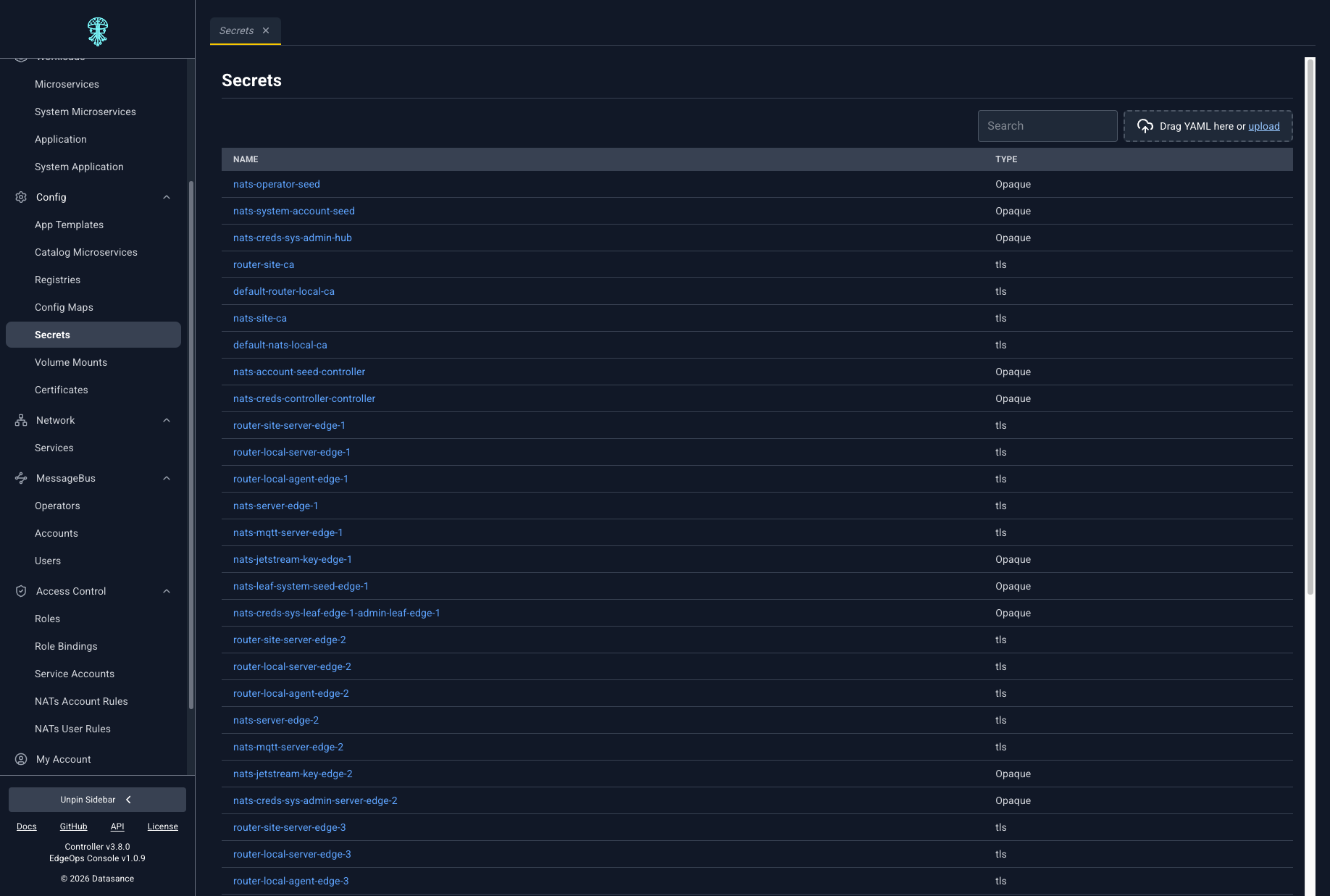Collapse the Config section chevron
Image resolution: width=1330 pixels, height=896 pixels.
pos(167,197)
